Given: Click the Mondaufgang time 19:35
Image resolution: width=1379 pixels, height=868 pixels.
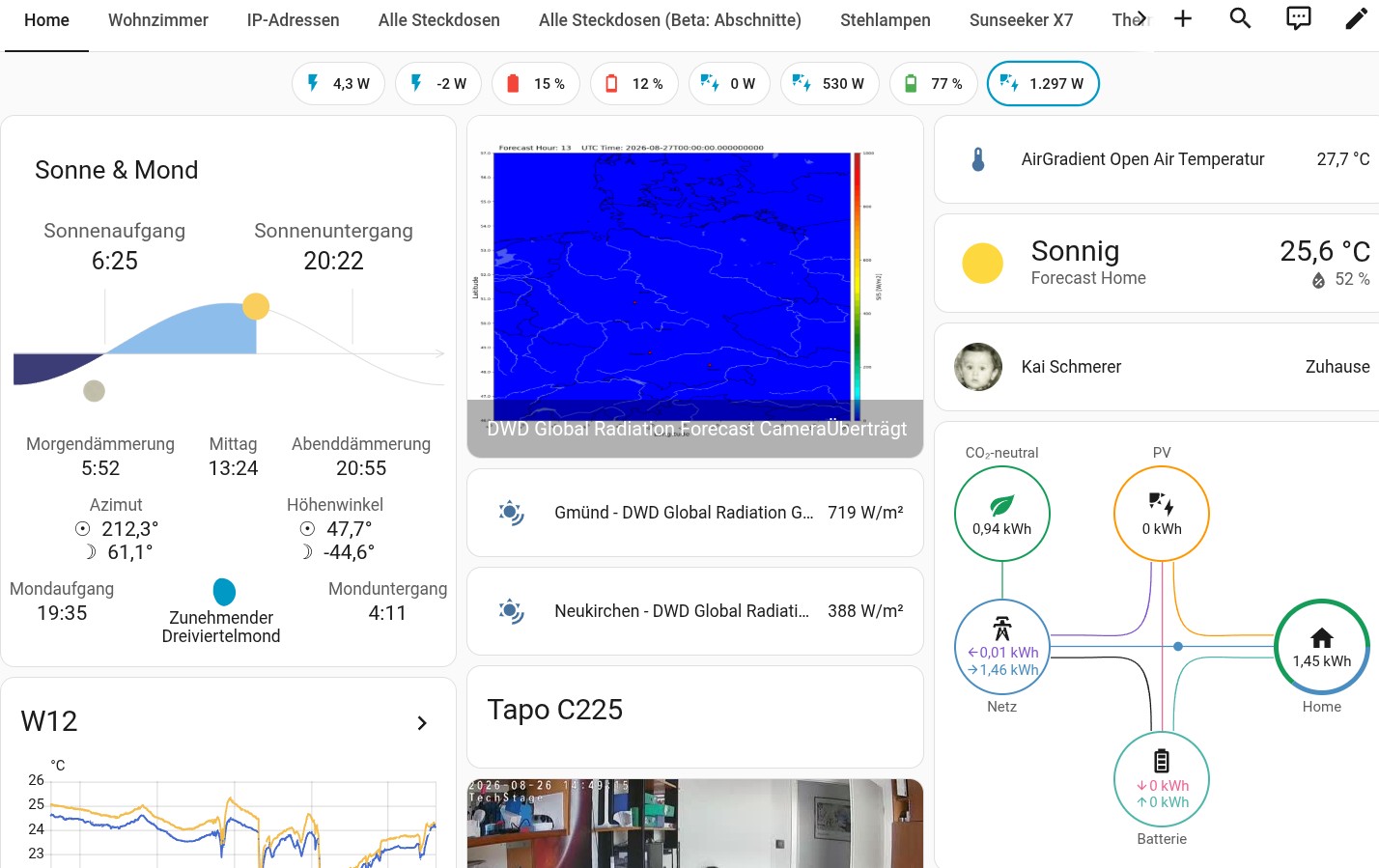Looking at the screenshot, I should (x=62, y=613).
